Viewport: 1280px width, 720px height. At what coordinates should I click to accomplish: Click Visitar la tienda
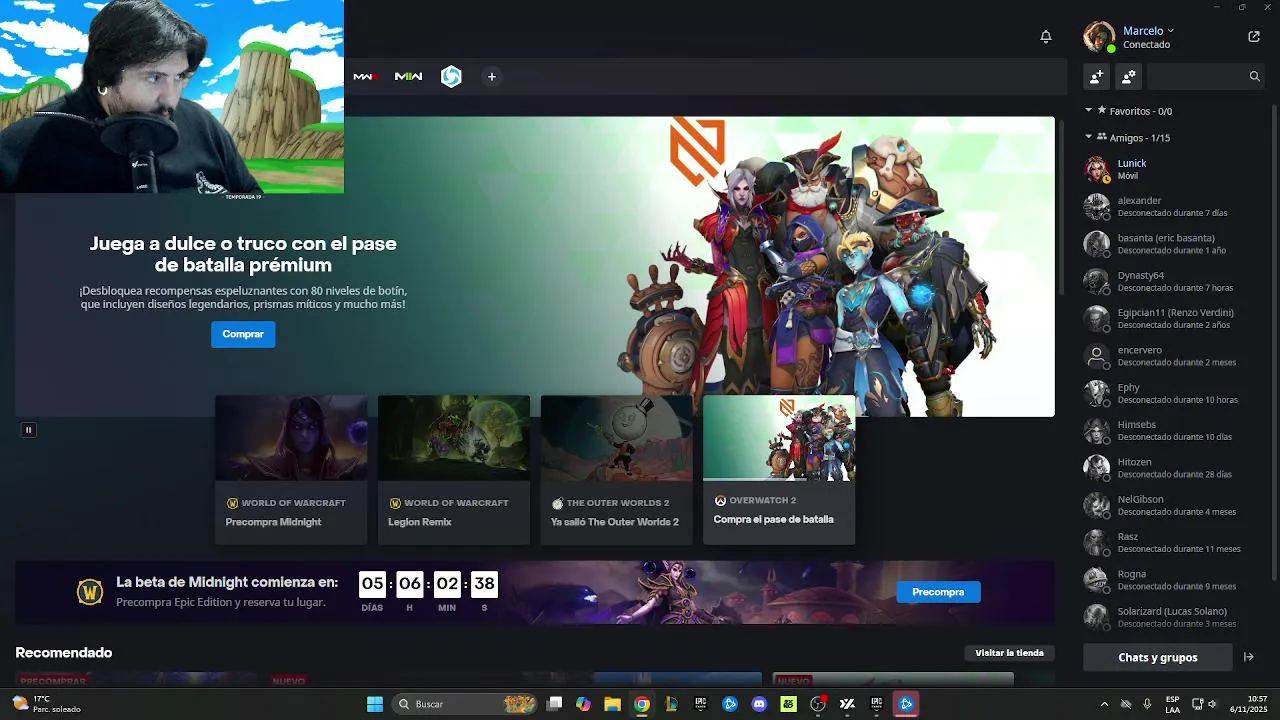pyautogui.click(x=1009, y=653)
